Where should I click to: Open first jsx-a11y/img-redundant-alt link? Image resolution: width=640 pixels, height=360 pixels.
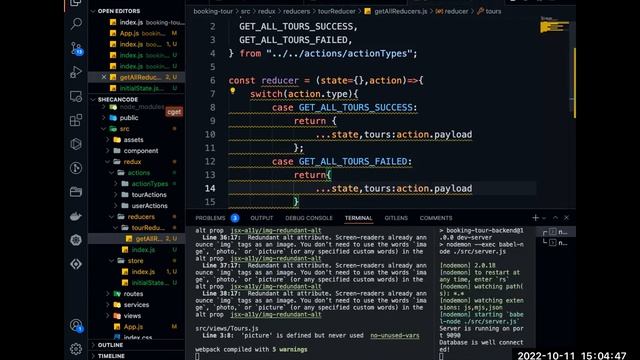[276, 230]
